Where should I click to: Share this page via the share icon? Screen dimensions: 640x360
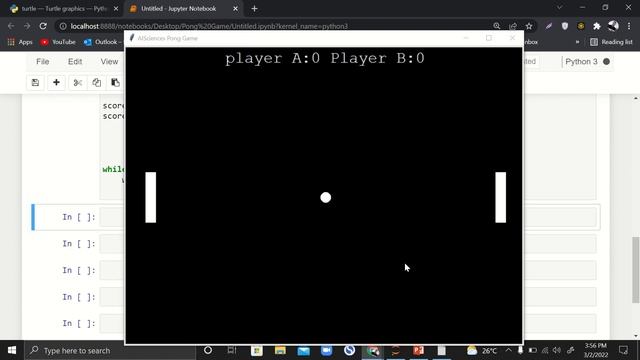coord(513,26)
